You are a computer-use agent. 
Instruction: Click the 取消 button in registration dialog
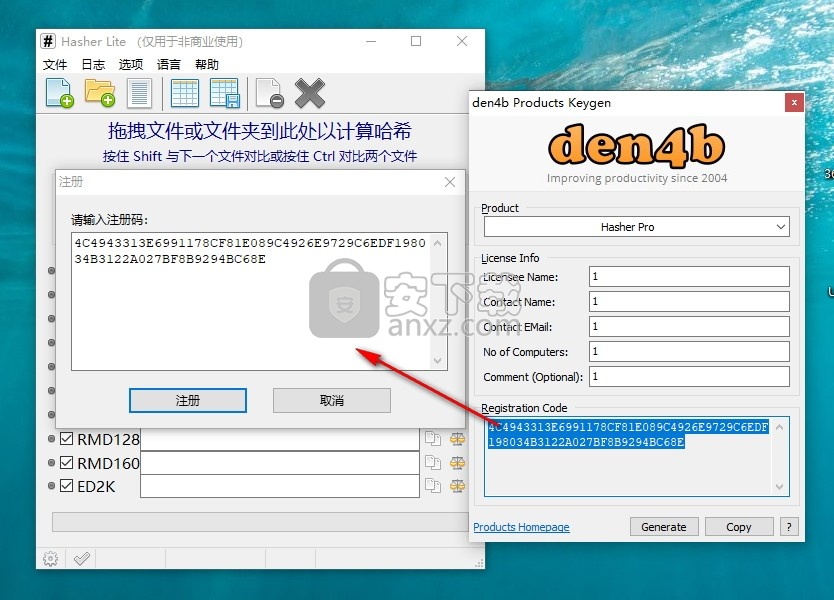(332, 401)
